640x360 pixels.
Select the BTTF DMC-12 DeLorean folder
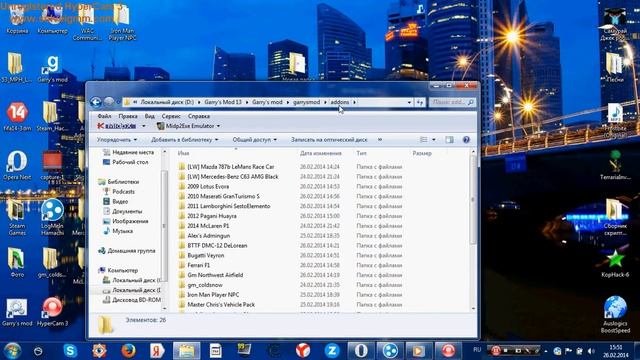pos(217,245)
